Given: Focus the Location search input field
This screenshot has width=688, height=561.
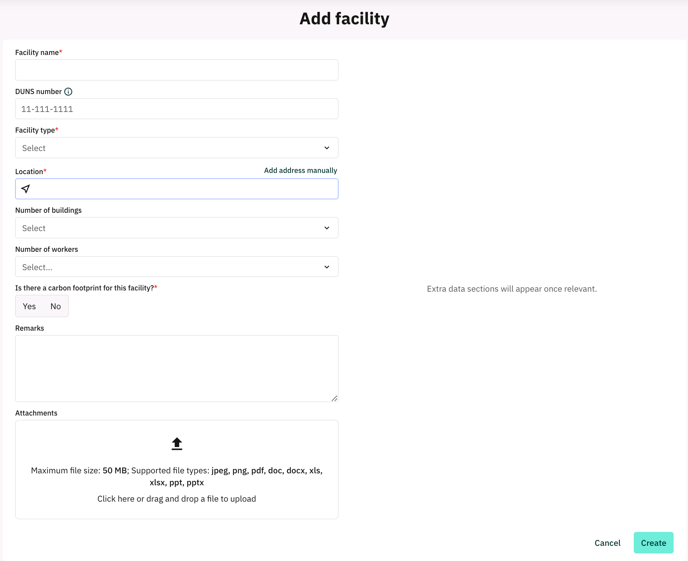Looking at the screenshot, I should tap(177, 189).
